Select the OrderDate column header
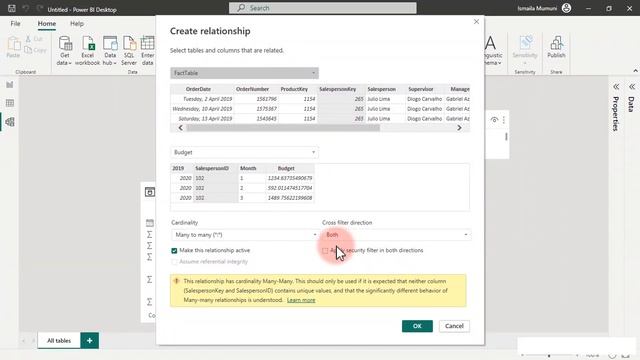 click(198, 89)
